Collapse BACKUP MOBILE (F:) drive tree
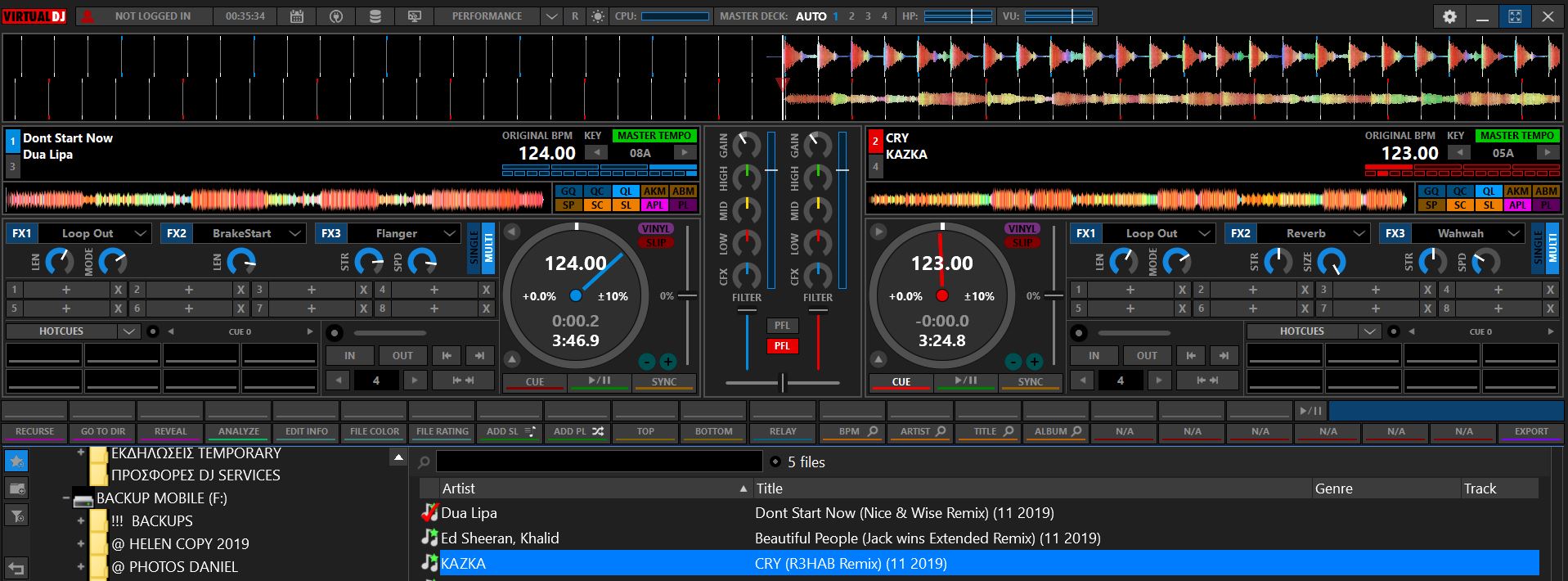Viewport: 1568px width, 581px height. (66, 498)
